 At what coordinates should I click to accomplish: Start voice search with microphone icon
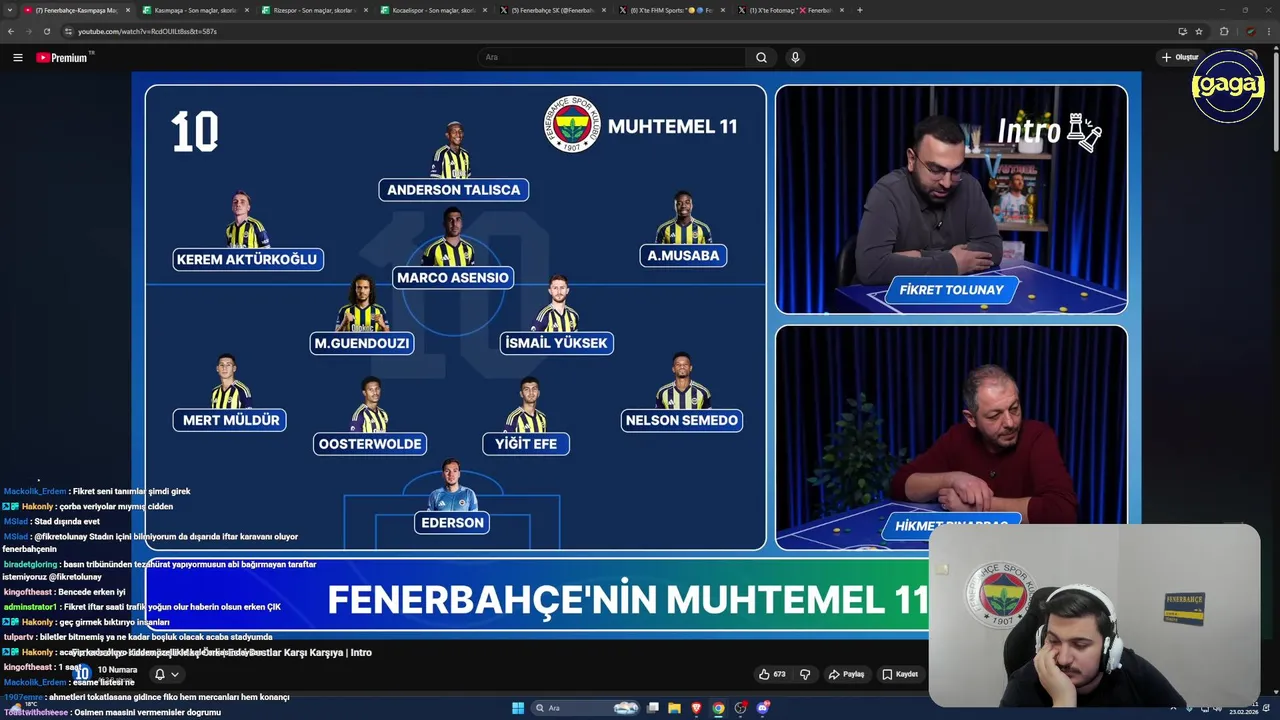pyautogui.click(x=795, y=57)
